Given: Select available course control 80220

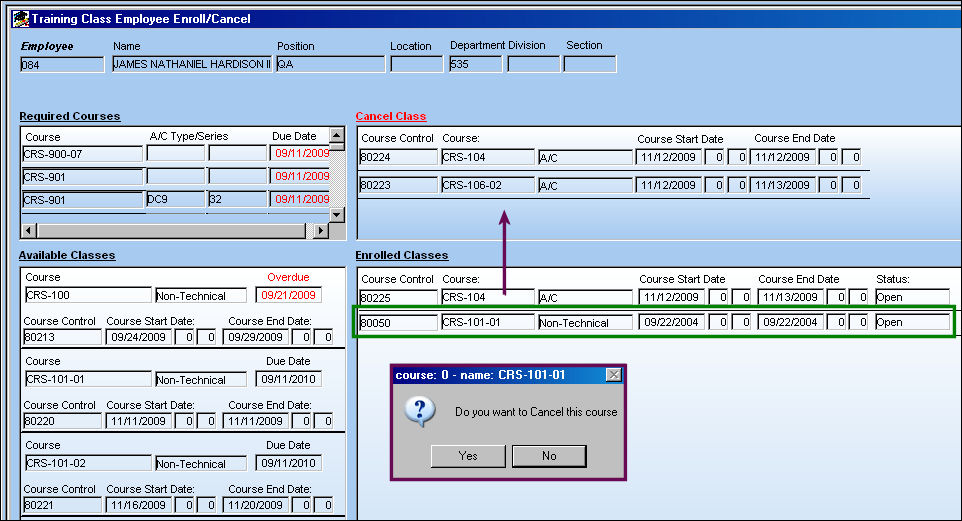Looking at the screenshot, I should (63, 421).
